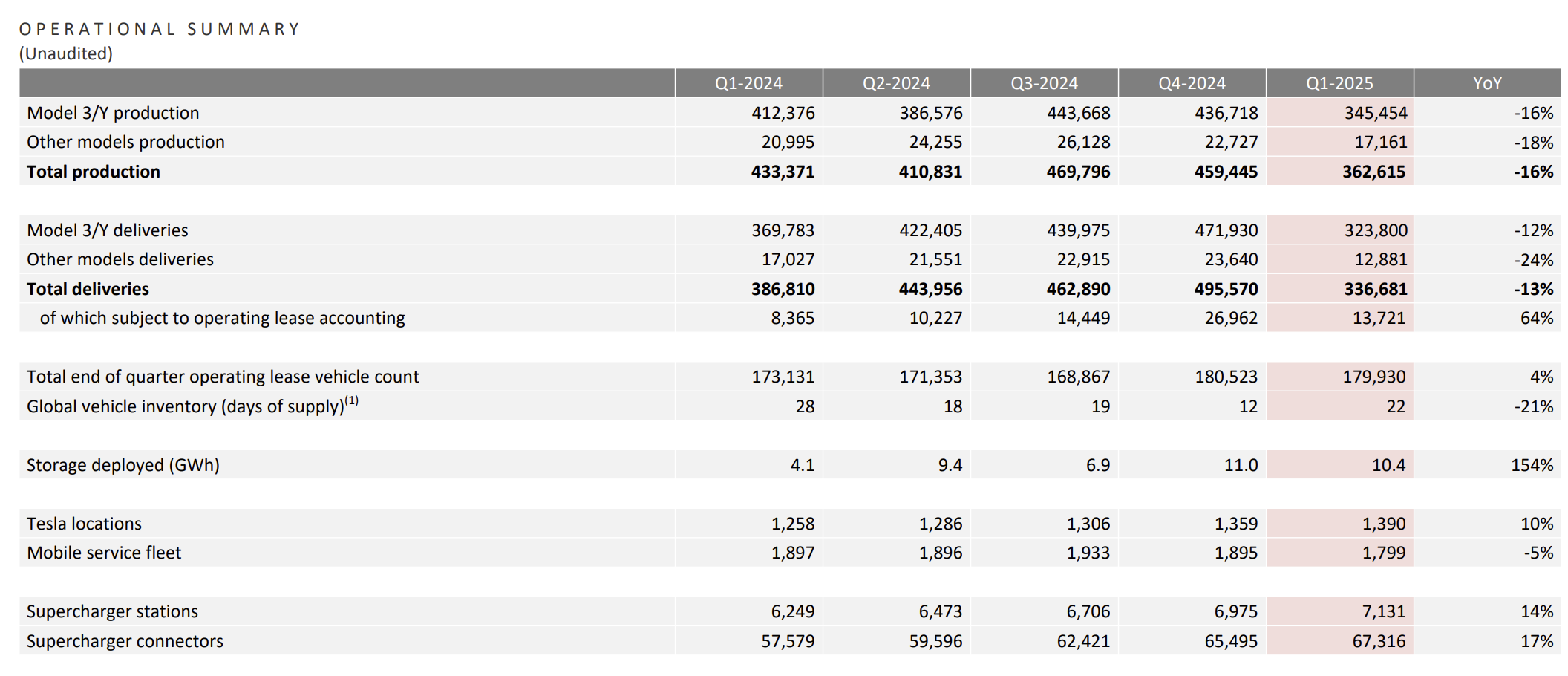
Task: Click the Total deliveries row label
Action: click(x=88, y=289)
